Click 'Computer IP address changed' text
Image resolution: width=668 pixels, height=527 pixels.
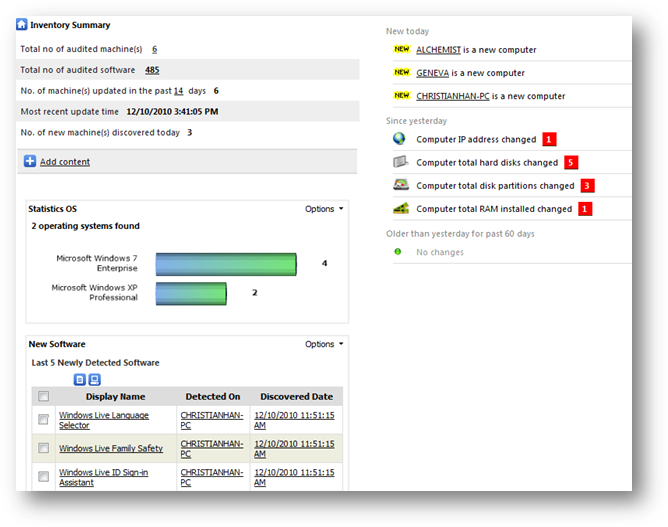pyautogui.click(x=476, y=139)
